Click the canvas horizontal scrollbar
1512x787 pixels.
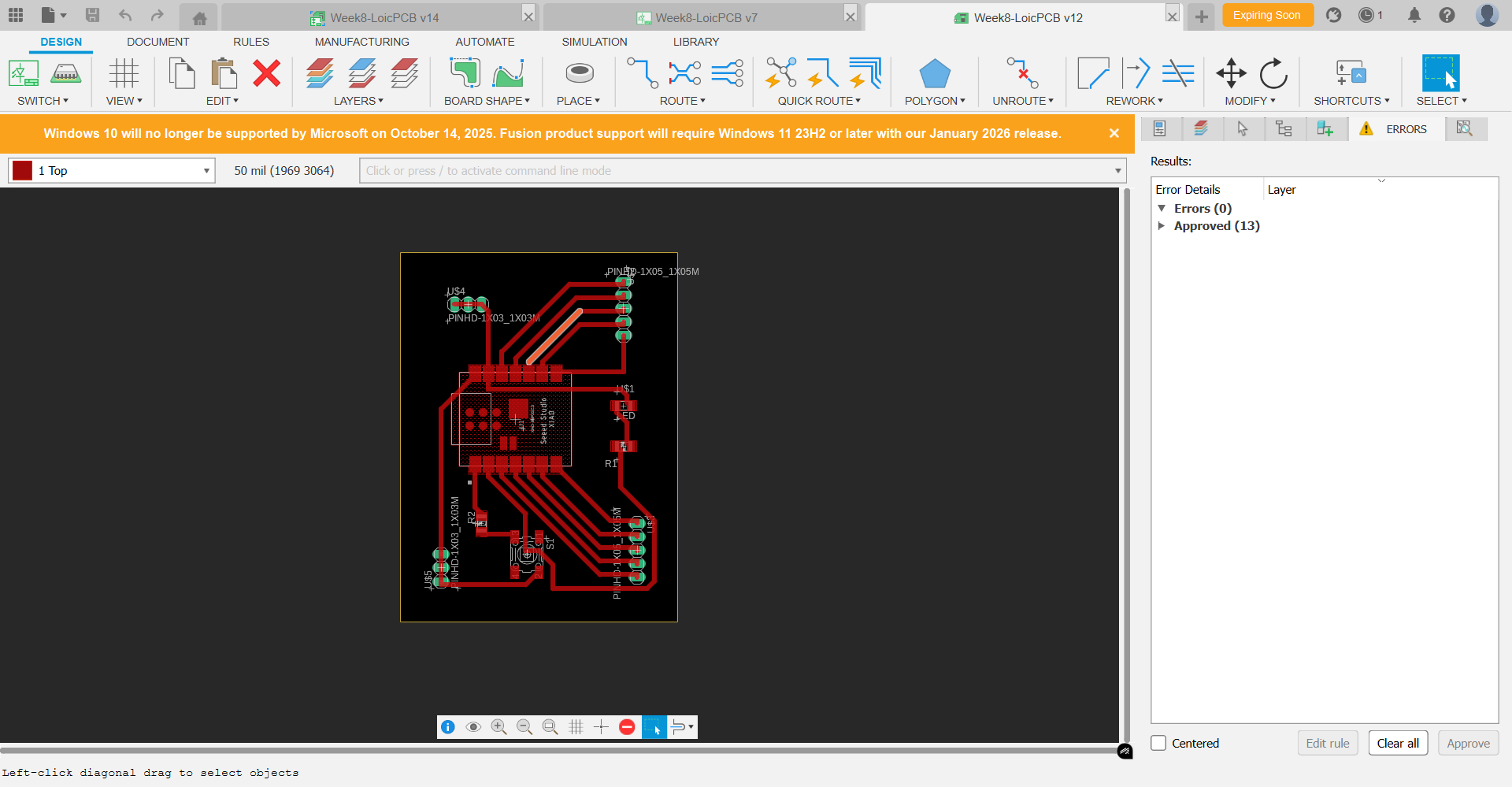(559, 749)
